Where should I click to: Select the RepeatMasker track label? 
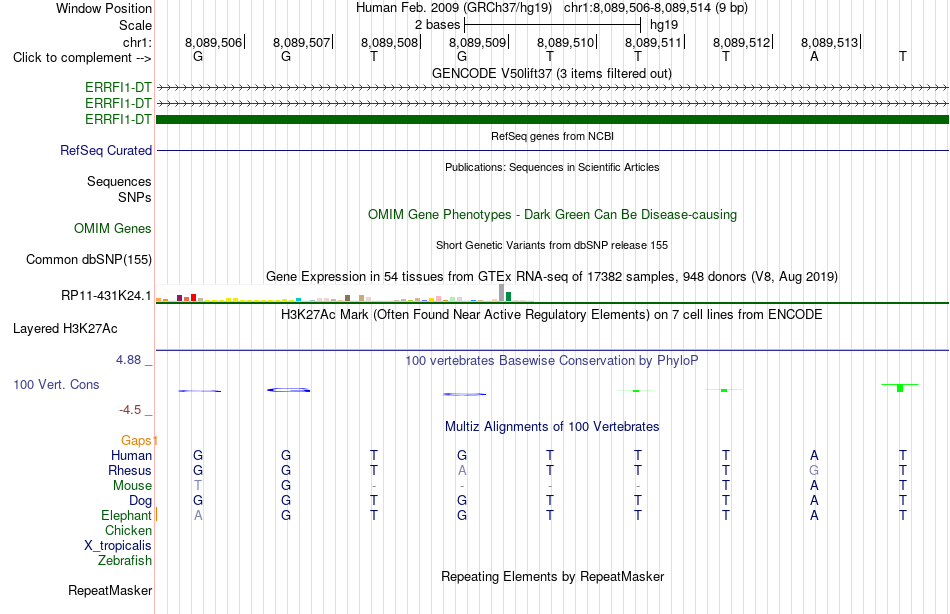click(x=110, y=590)
